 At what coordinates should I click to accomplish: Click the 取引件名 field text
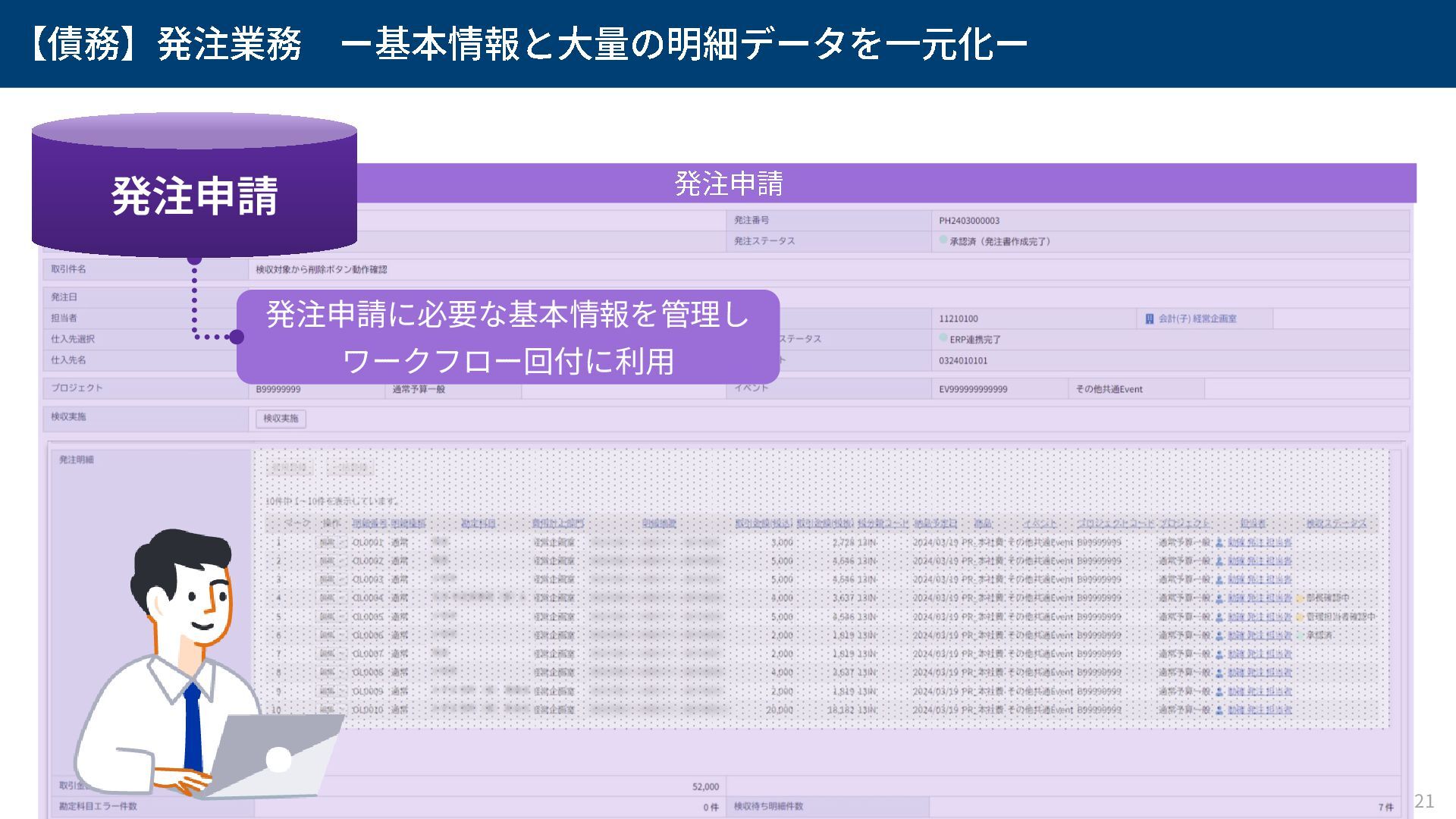coord(322,269)
